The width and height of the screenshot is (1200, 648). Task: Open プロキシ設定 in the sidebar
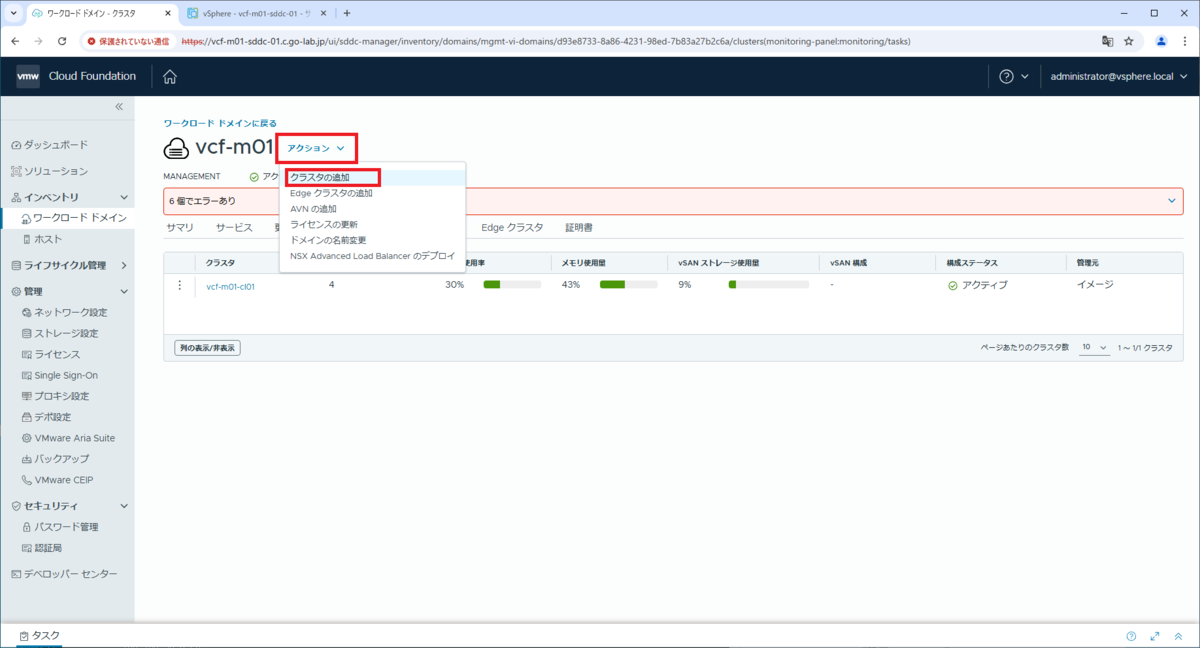click(56, 396)
